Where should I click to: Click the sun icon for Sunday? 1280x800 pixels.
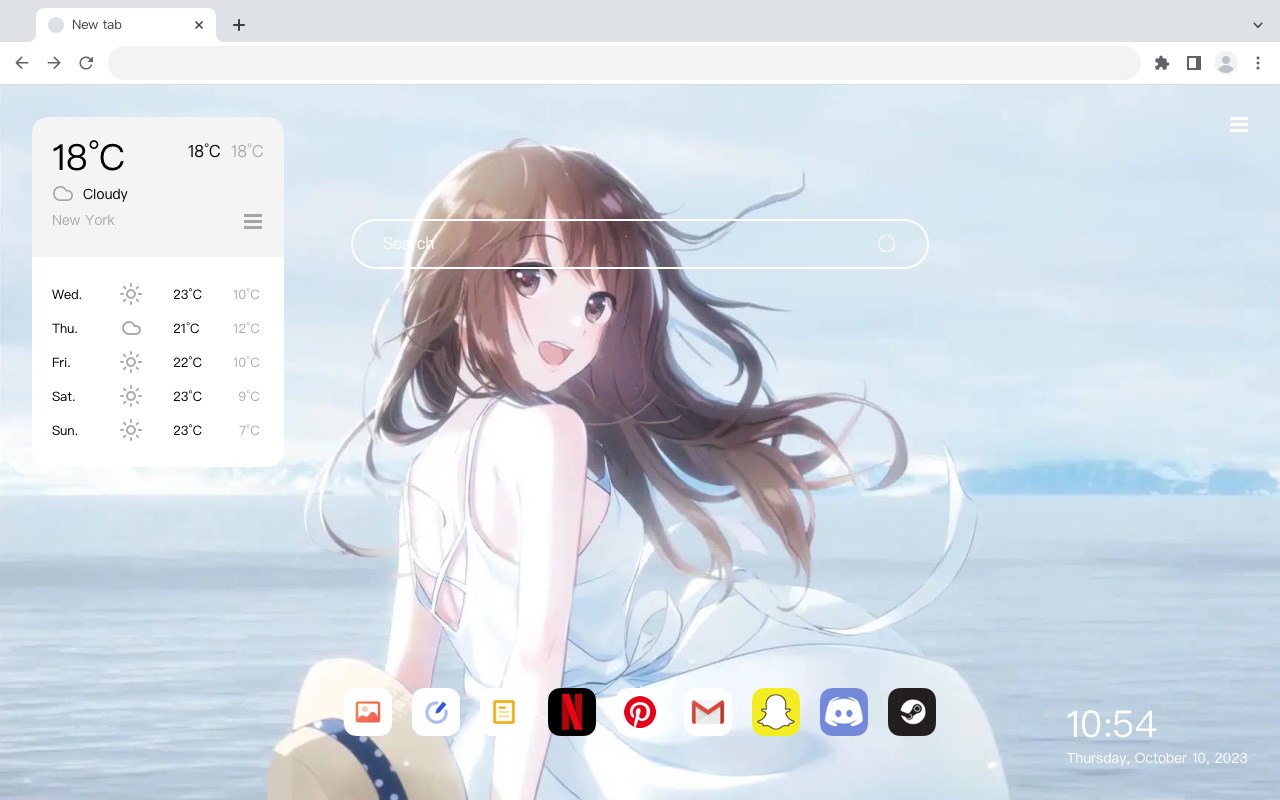(131, 430)
